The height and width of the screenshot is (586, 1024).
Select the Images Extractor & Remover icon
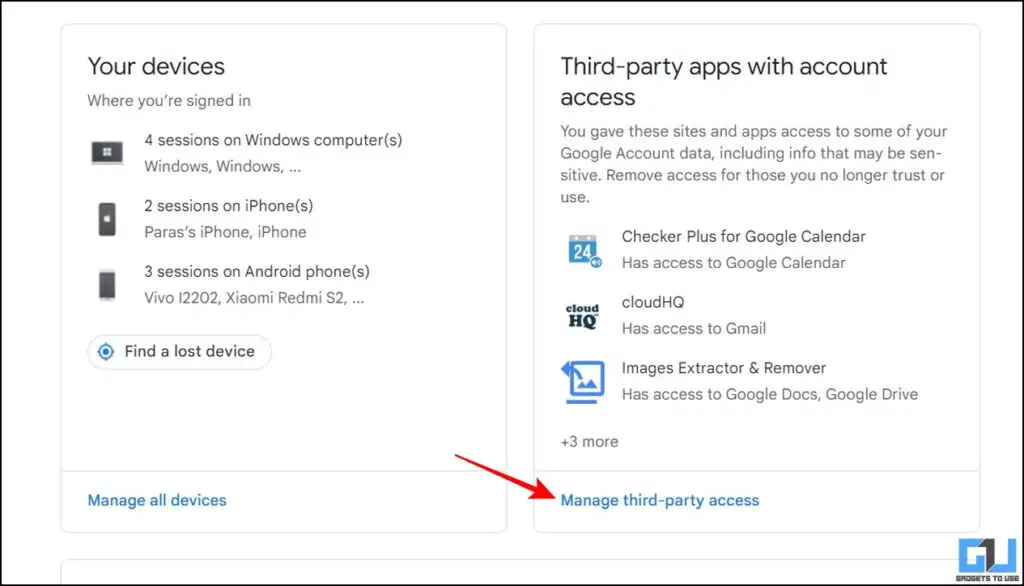pos(585,380)
